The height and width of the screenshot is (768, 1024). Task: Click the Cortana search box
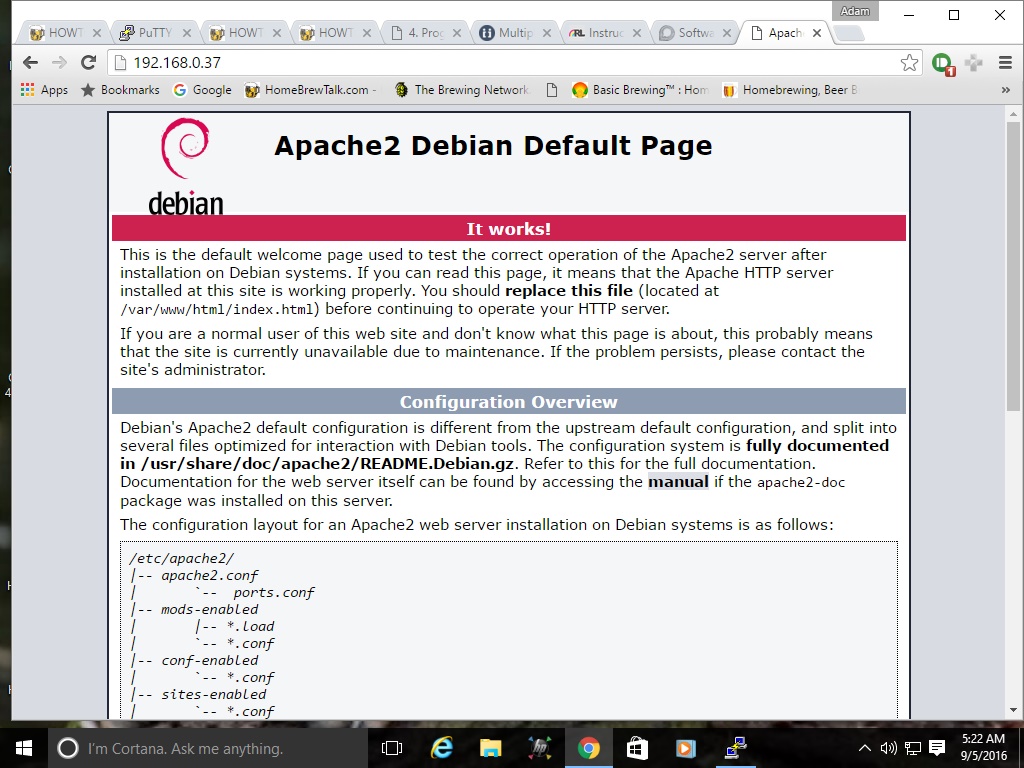coord(208,748)
